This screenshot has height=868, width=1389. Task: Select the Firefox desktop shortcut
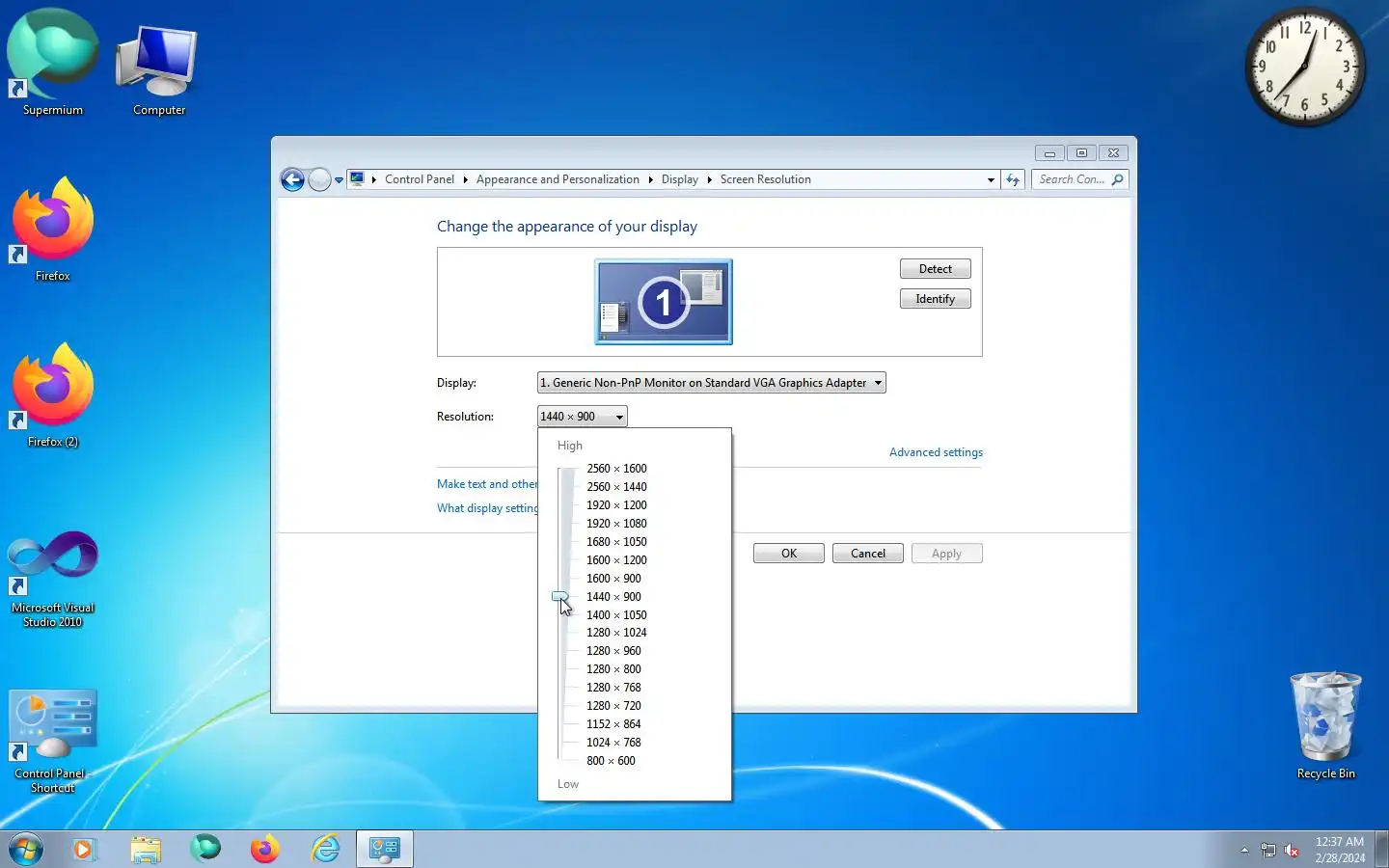click(x=53, y=230)
